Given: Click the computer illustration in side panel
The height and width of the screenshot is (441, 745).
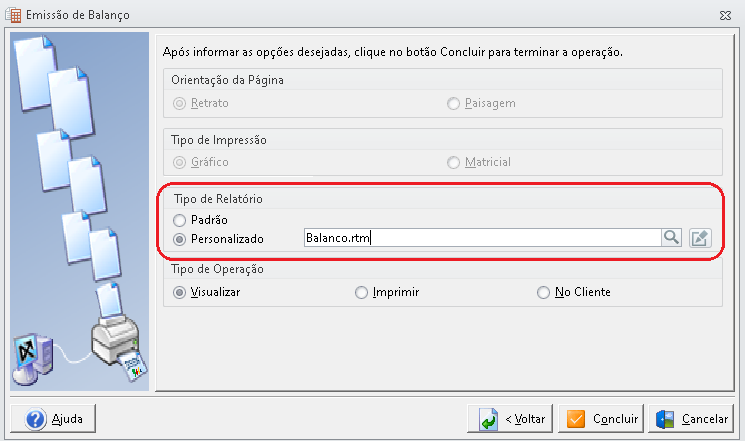Looking at the screenshot, I should 32,359.
